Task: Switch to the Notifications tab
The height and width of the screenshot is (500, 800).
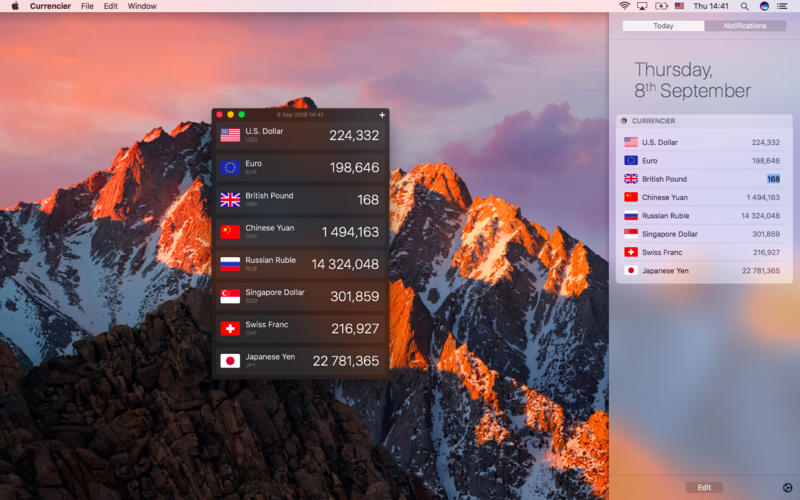Action: tap(744, 26)
